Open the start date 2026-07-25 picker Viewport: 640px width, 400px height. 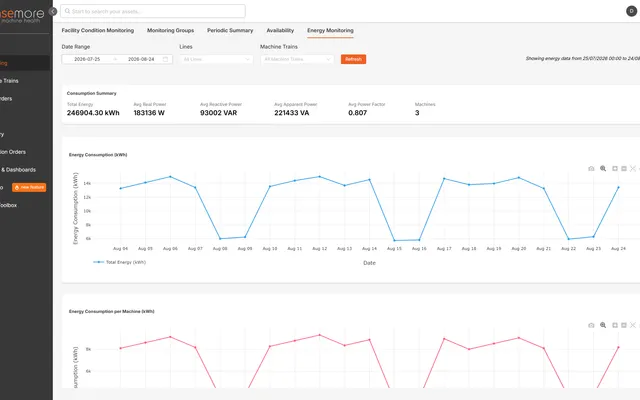87,59
